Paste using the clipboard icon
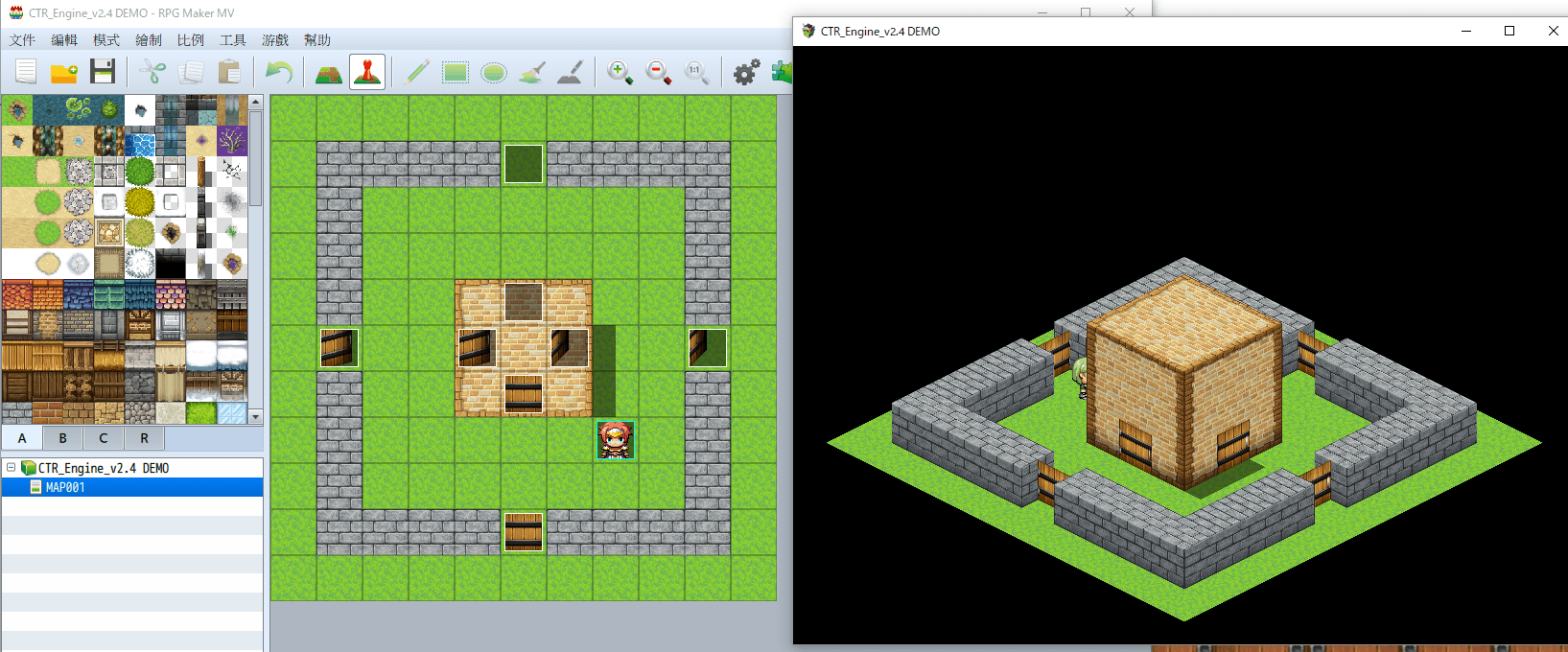The width and height of the screenshot is (1568, 652). point(229,72)
